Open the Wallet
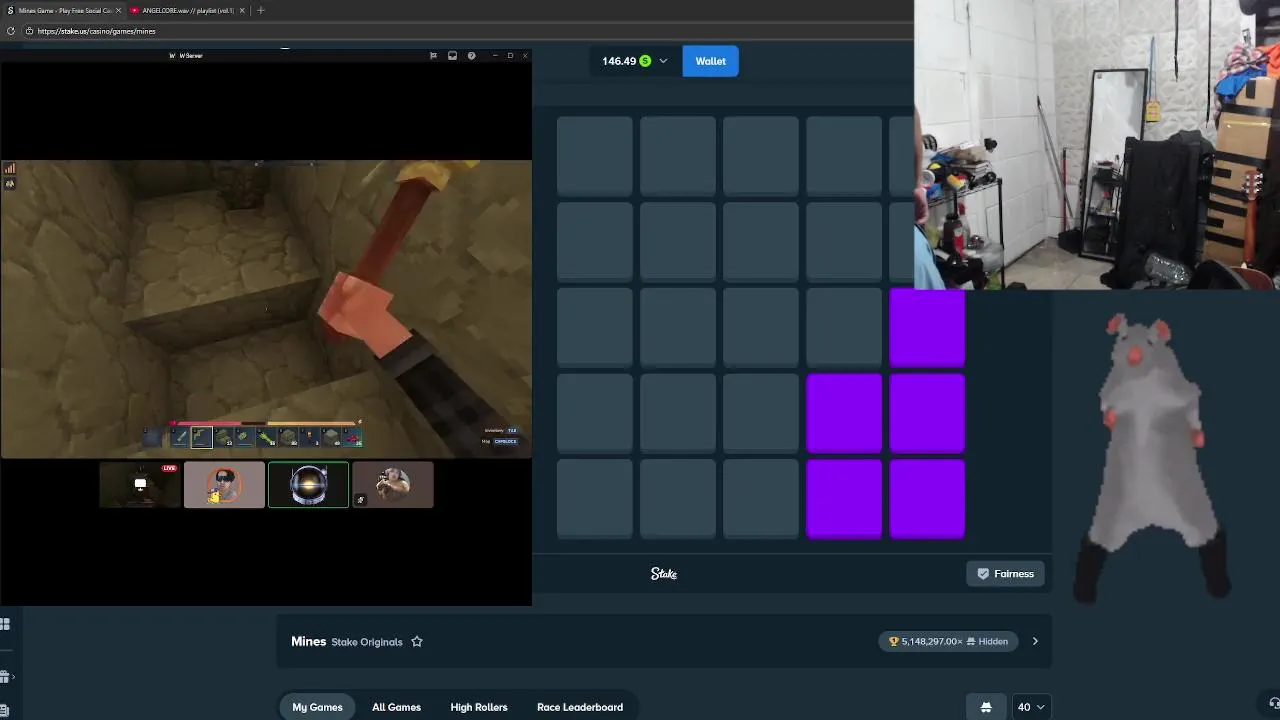The image size is (1280, 720). click(x=711, y=61)
